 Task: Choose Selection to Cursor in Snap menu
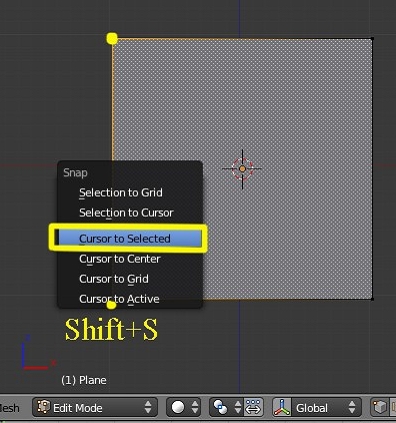pyautogui.click(x=130, y=212)
